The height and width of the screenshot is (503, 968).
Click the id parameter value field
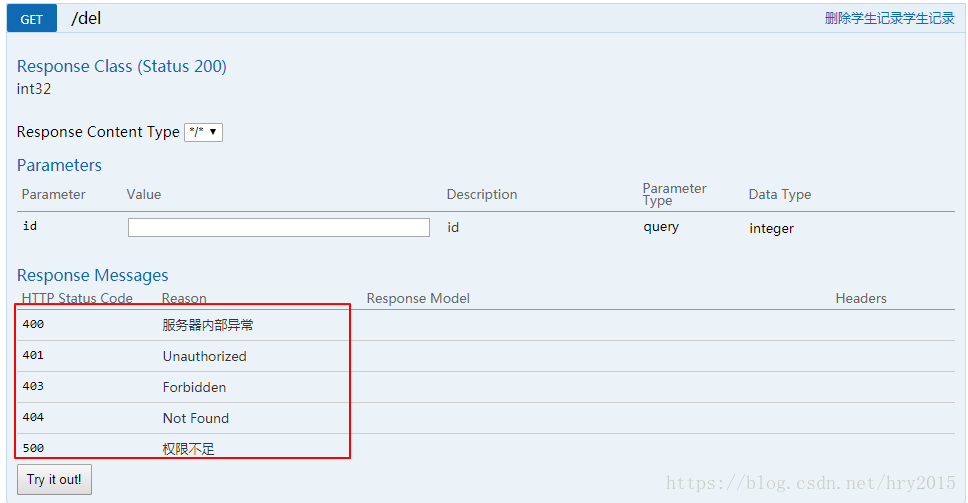(x=279, y=228)
